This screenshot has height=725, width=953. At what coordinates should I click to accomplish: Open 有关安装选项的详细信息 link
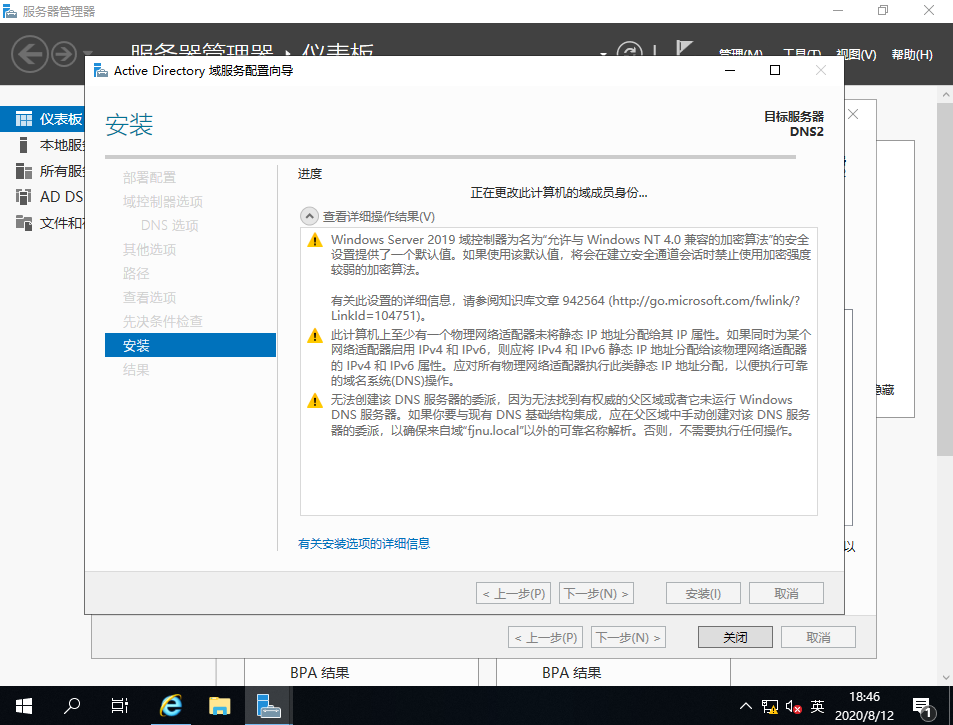(364, 543)
